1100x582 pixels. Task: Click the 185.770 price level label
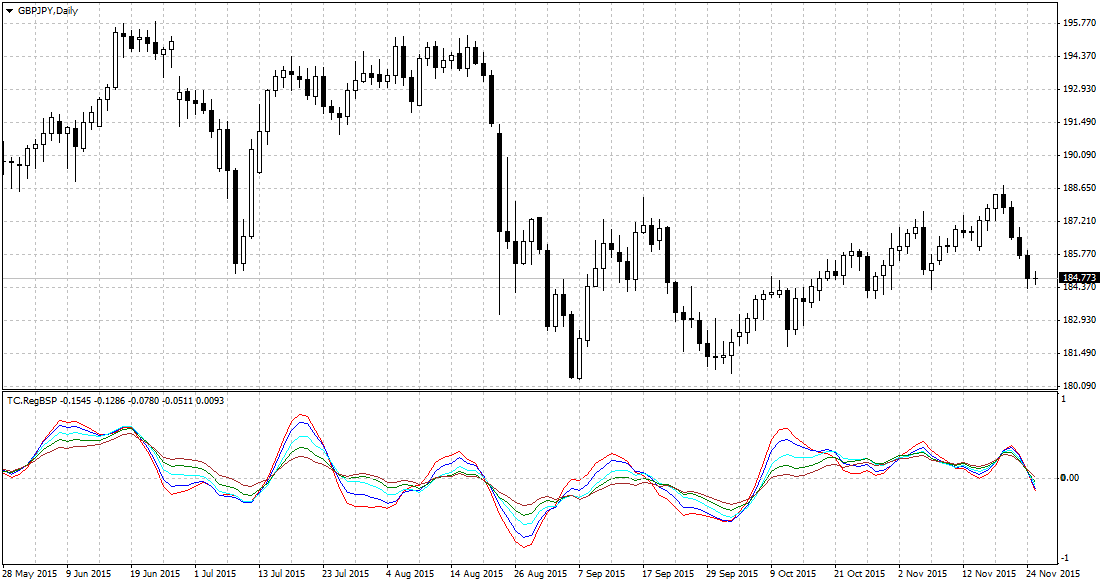click(1079, 254)
